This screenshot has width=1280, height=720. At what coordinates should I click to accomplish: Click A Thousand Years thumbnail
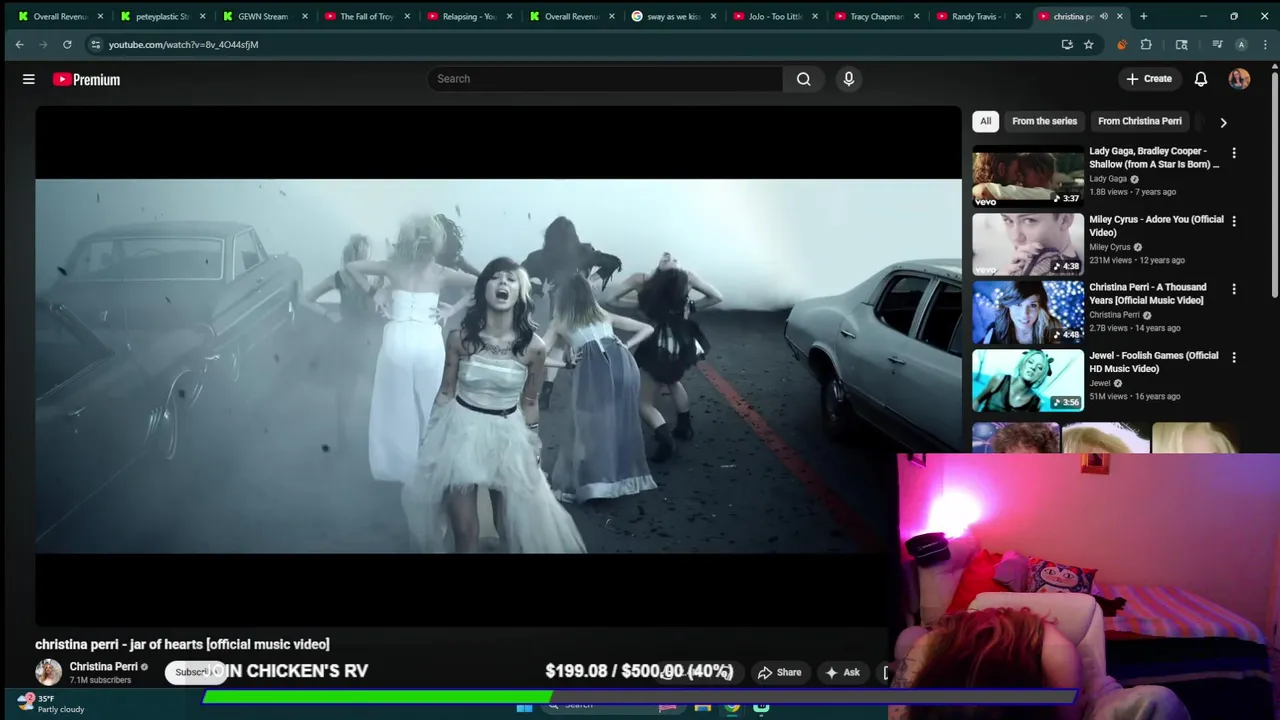(1028, 312)
